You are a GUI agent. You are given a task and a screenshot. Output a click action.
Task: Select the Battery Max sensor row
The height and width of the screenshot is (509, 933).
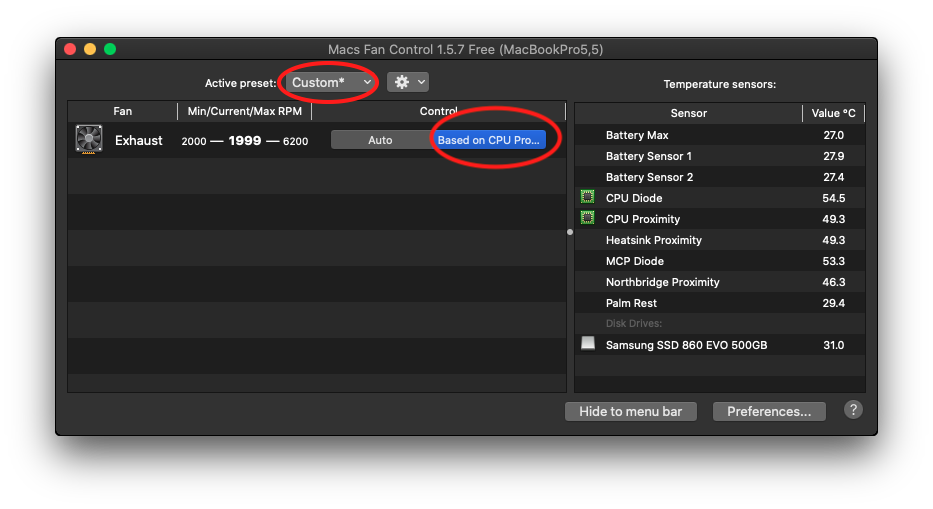coord(720,135)
